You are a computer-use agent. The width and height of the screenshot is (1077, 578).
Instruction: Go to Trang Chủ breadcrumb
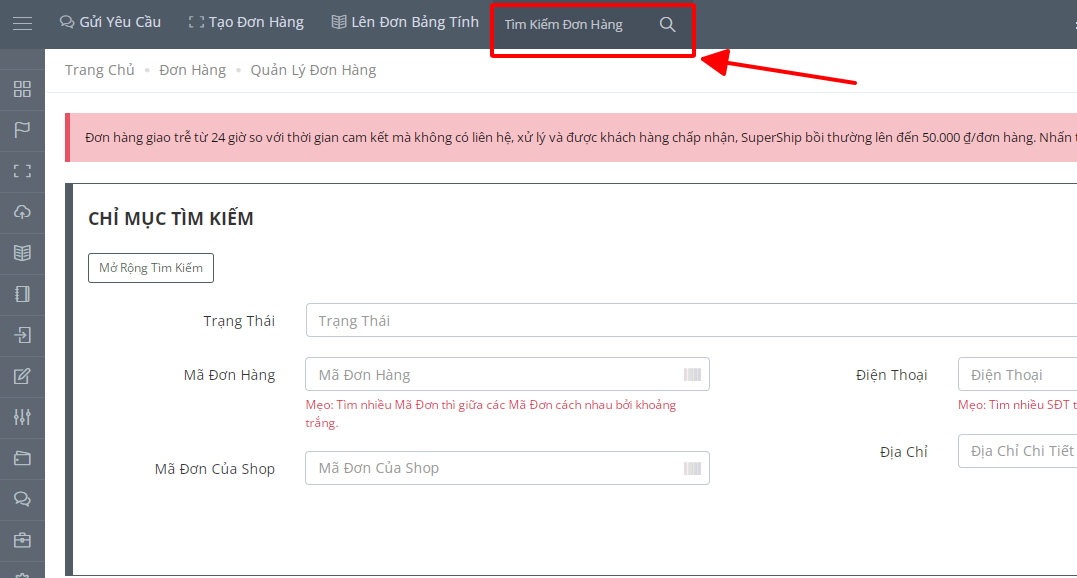point(100,70)
